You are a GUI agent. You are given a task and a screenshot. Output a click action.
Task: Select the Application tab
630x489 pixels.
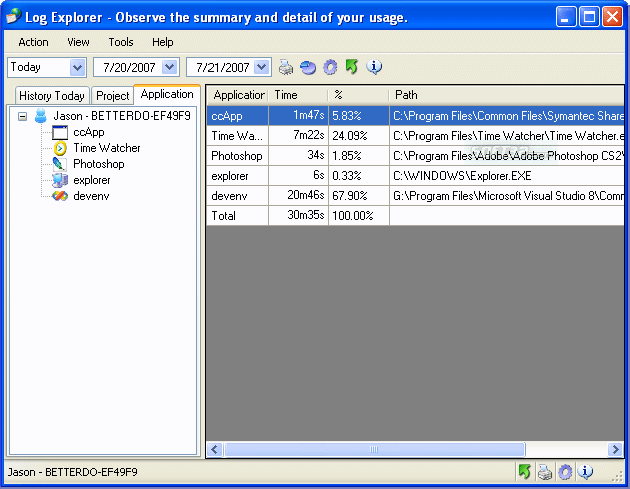167,94
